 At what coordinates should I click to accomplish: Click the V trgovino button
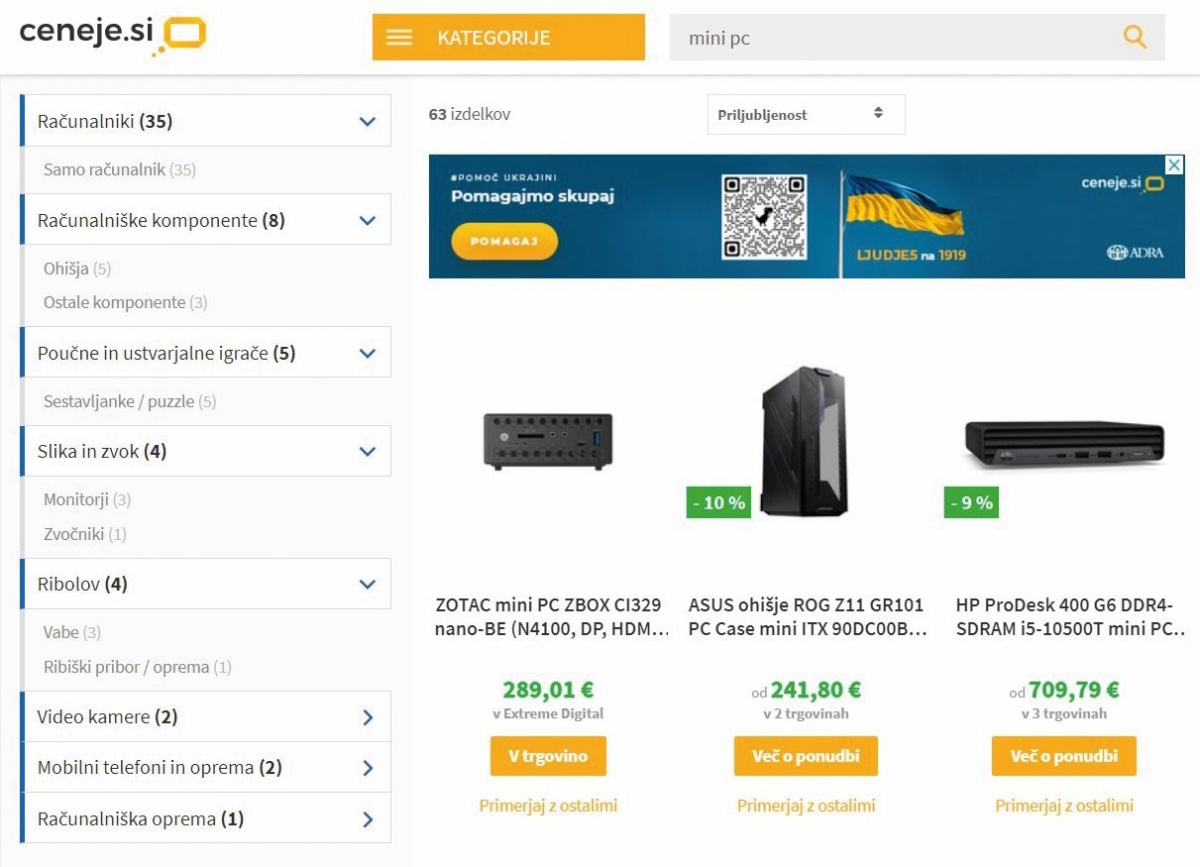click(x=548, y=756)
